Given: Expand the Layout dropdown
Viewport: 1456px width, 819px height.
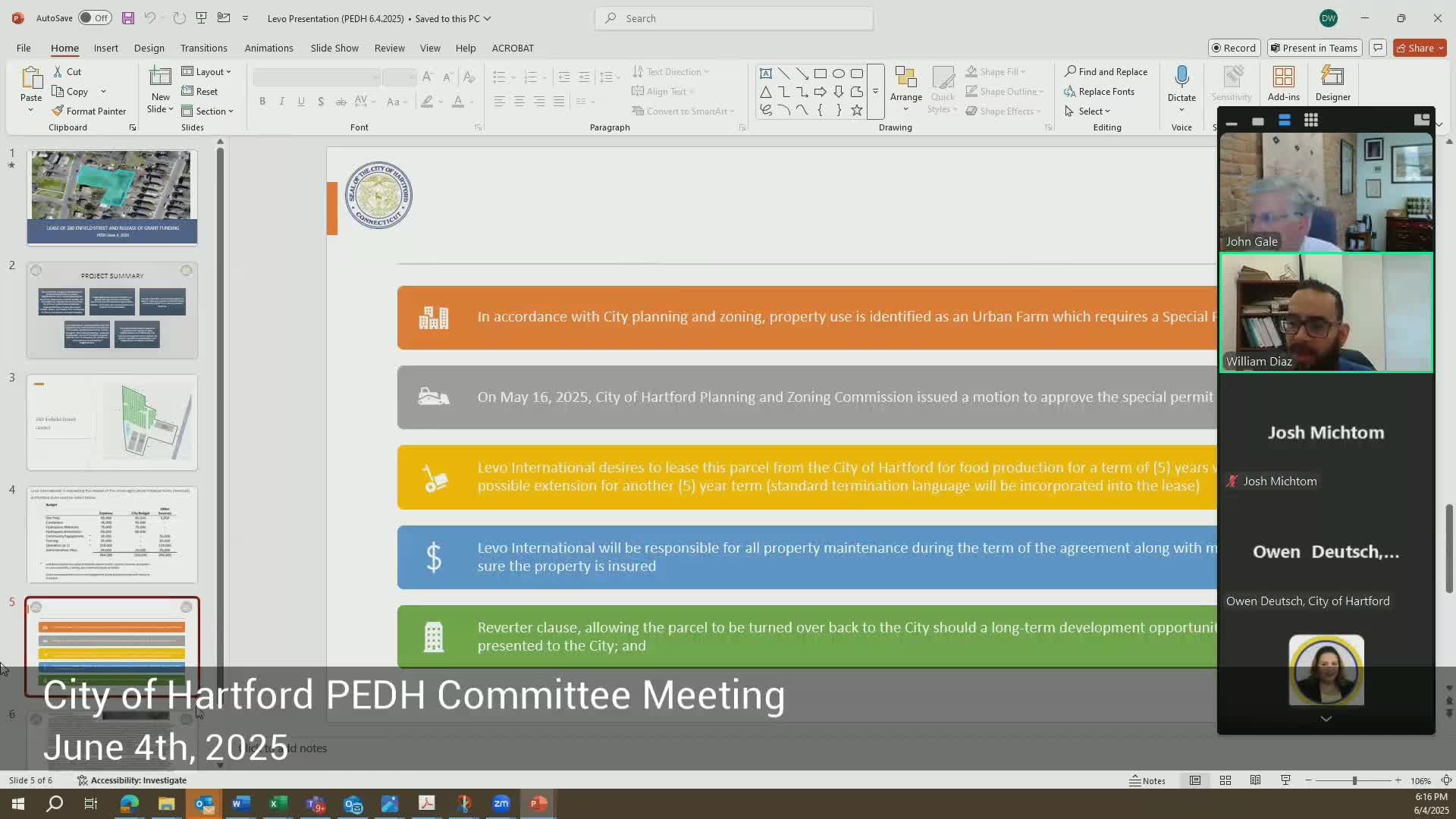Looking at the screenshot, I should pos(206,71).
